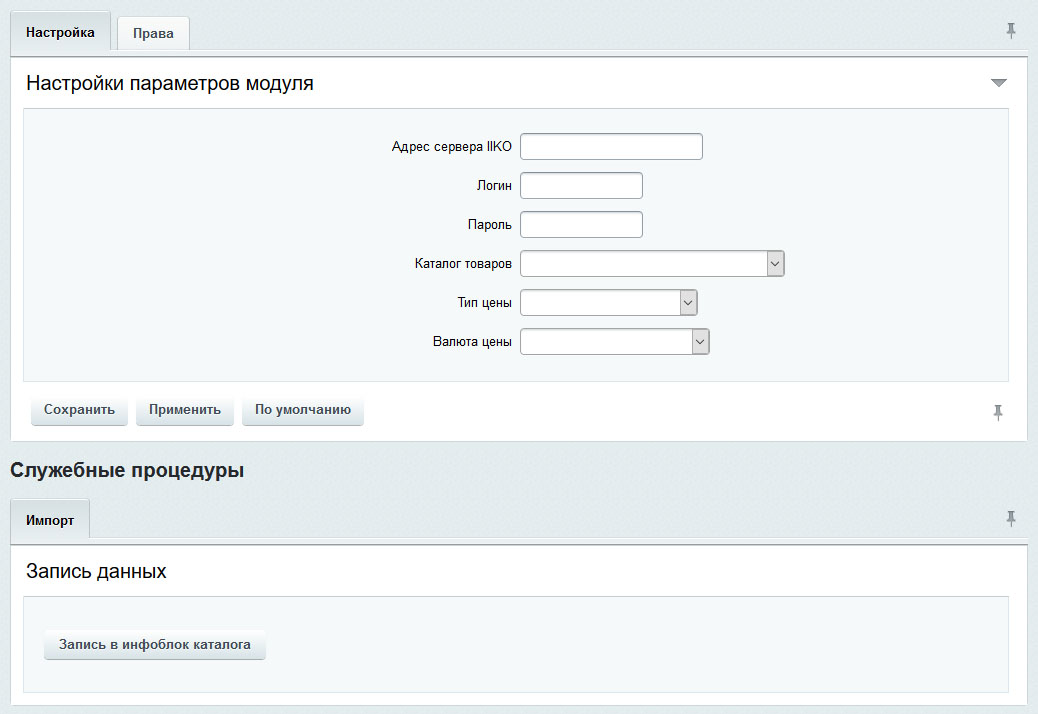
Task: Open the Импорт tab
Action: pyautogui.click(x=50, y=521)
